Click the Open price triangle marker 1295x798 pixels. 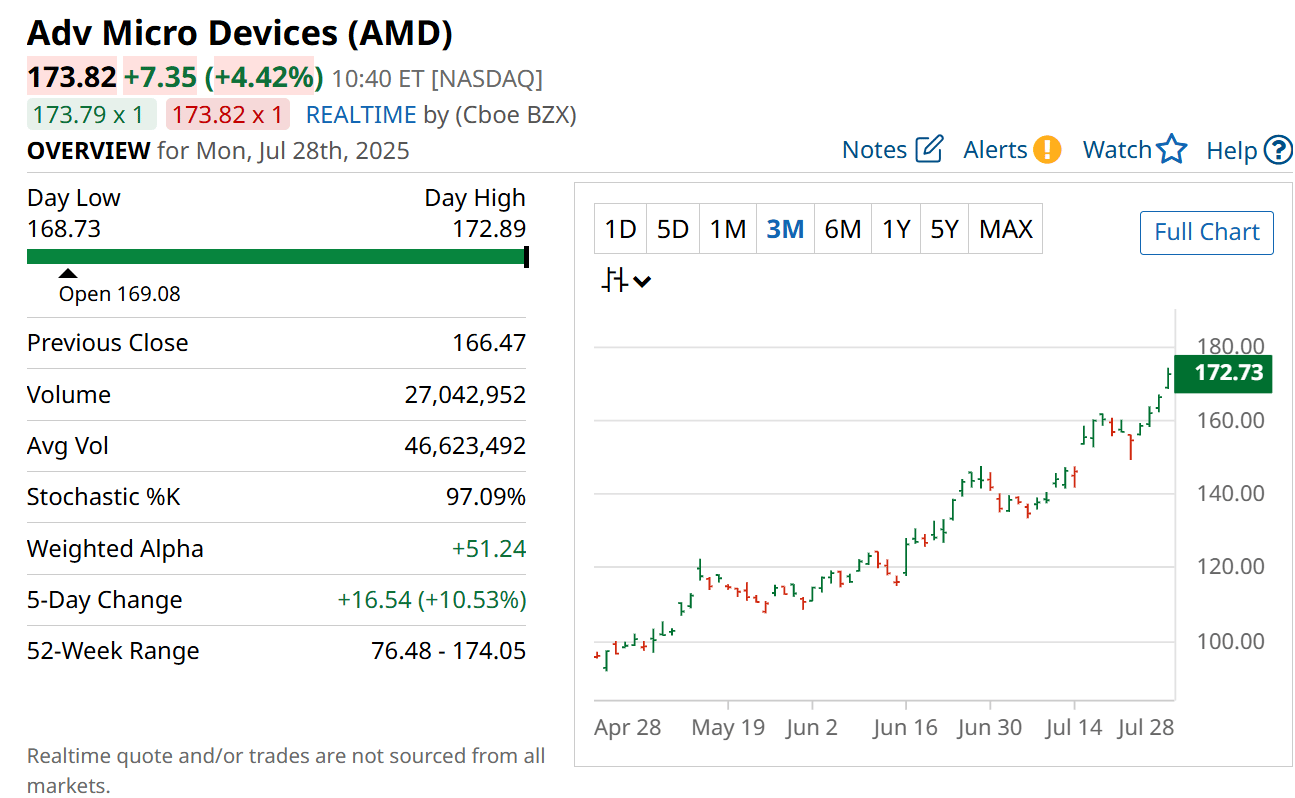pos(67,273)
